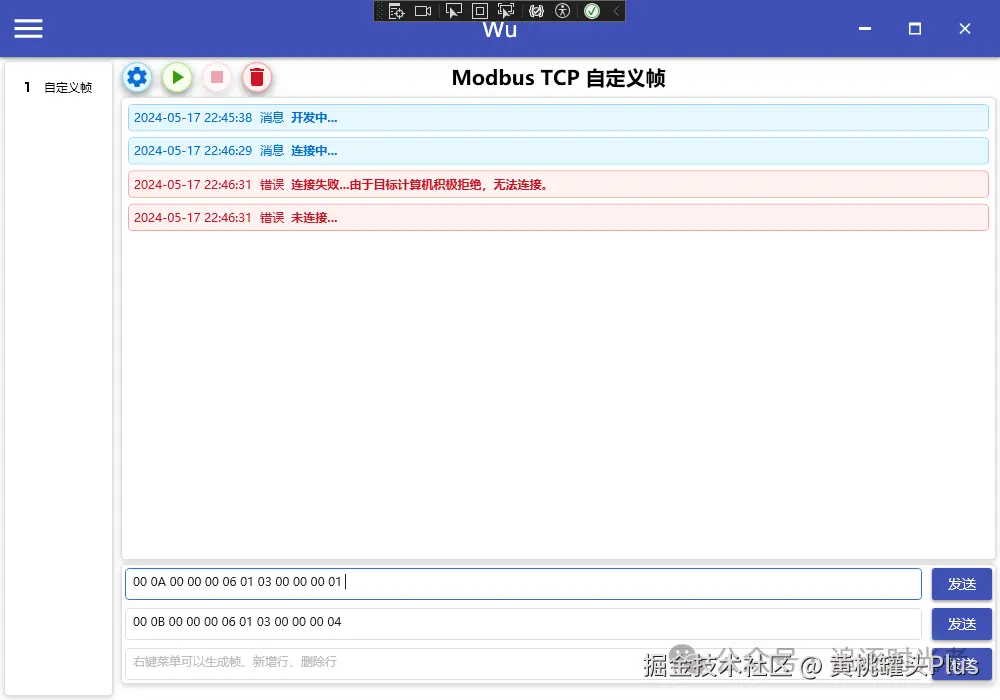Minimize the Wu window
This screenshot has height=700, width=1000.
pyautogui.click(x=865, y=29)
